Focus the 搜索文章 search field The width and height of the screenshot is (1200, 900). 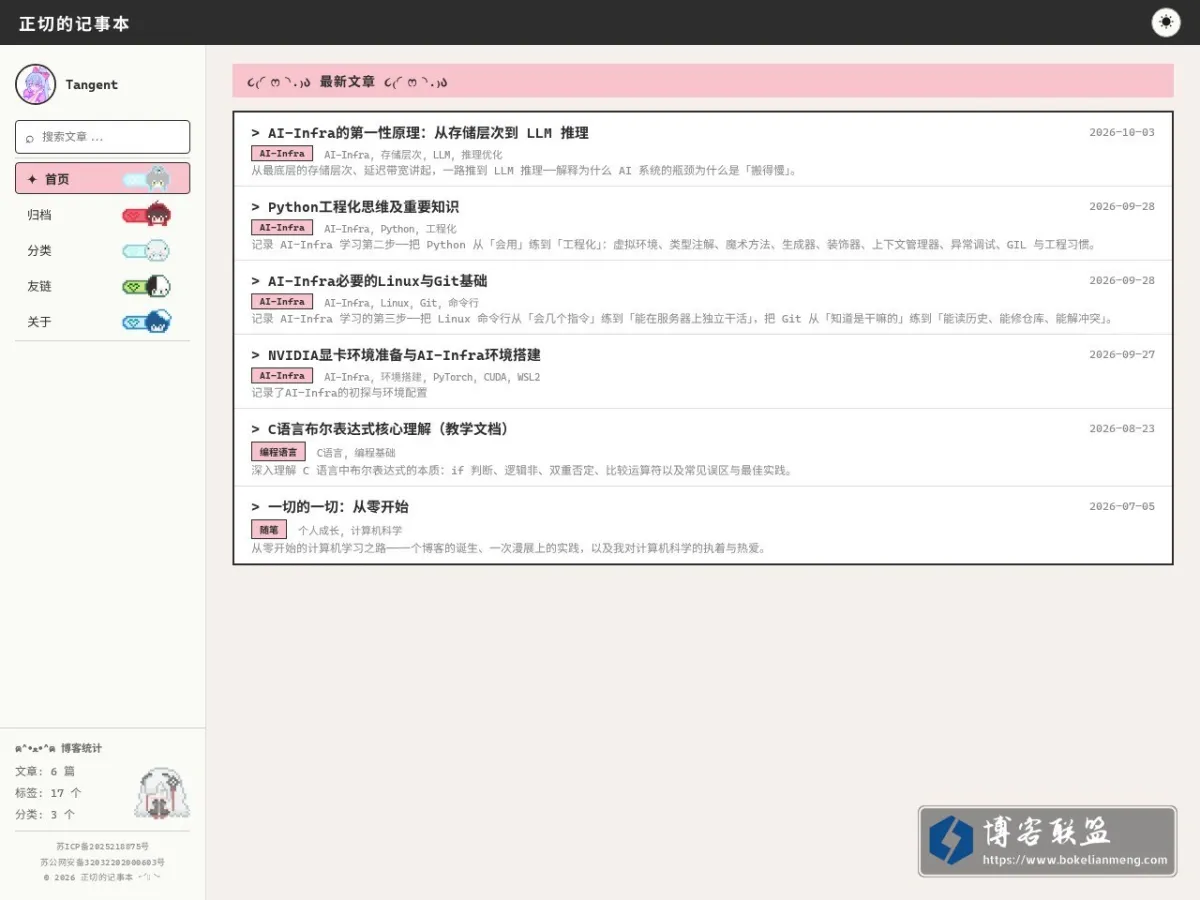coord(102,137)
